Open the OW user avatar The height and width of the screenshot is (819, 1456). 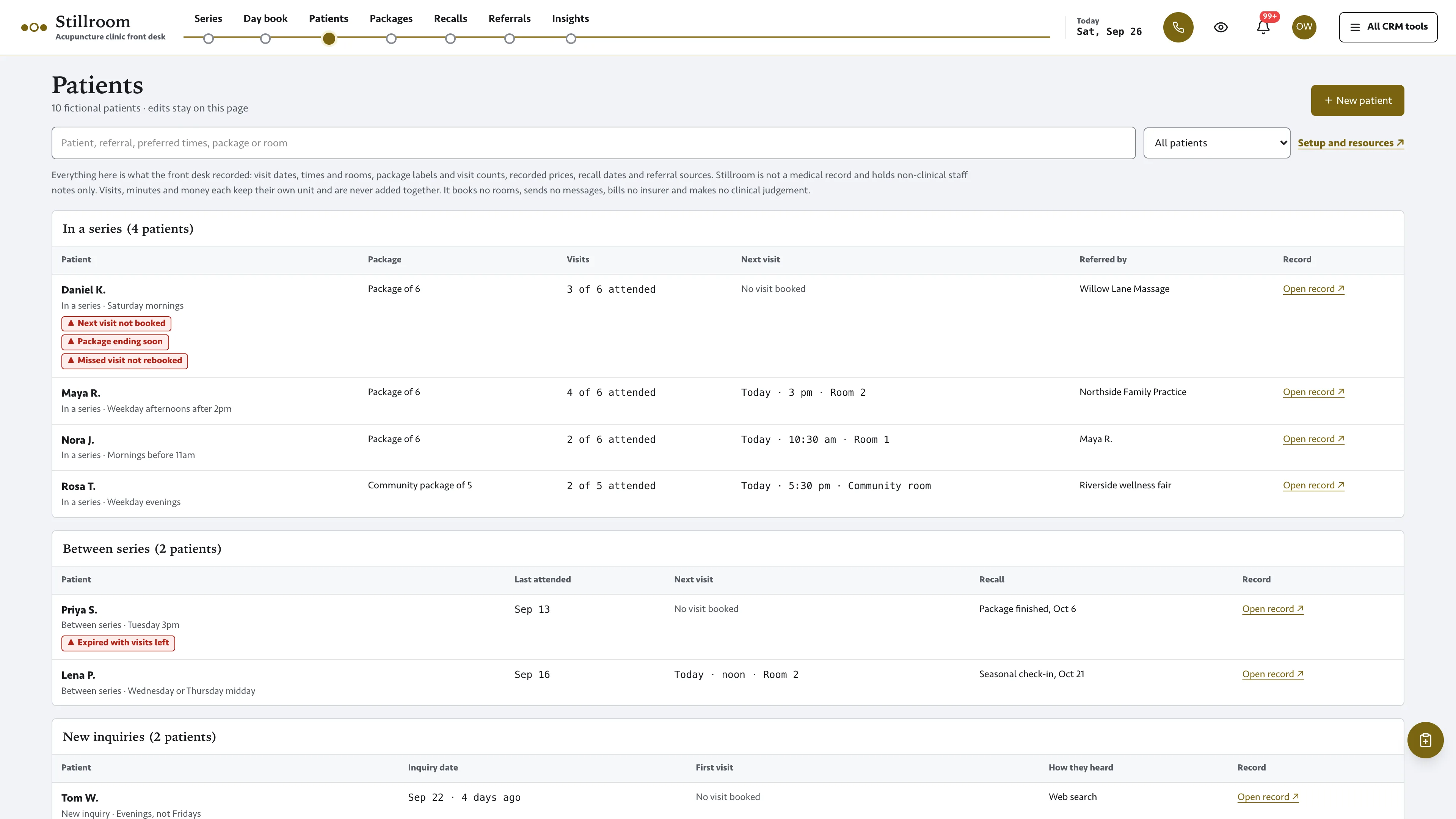coord(1304,27)
